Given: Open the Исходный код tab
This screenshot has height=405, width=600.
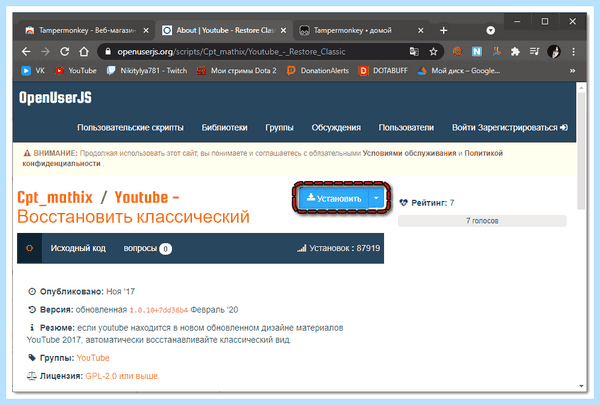Looking at the screenshot, I should (78, 248).
